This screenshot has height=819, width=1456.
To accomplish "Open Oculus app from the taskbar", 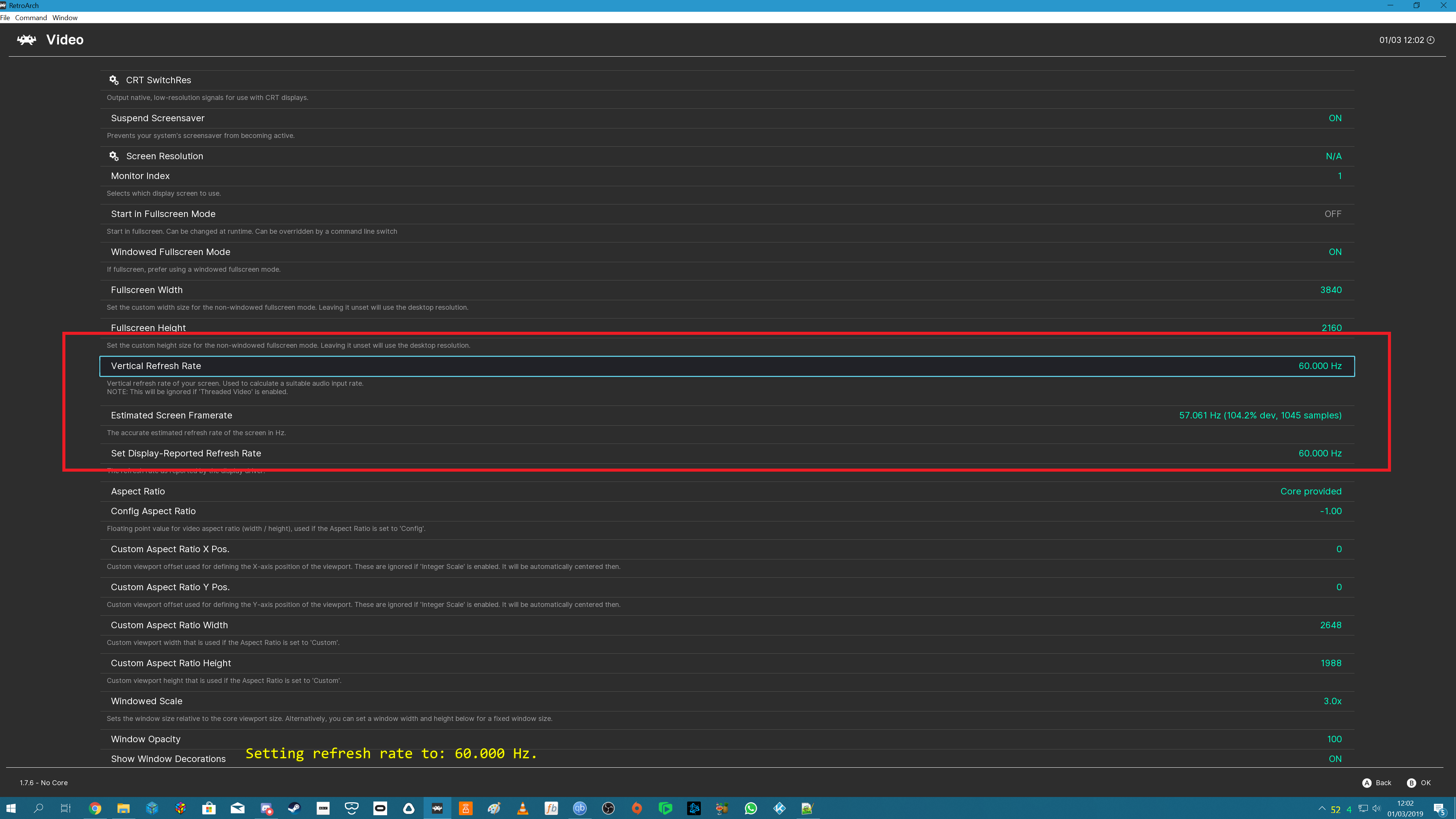I will click(x=380, y=808).
